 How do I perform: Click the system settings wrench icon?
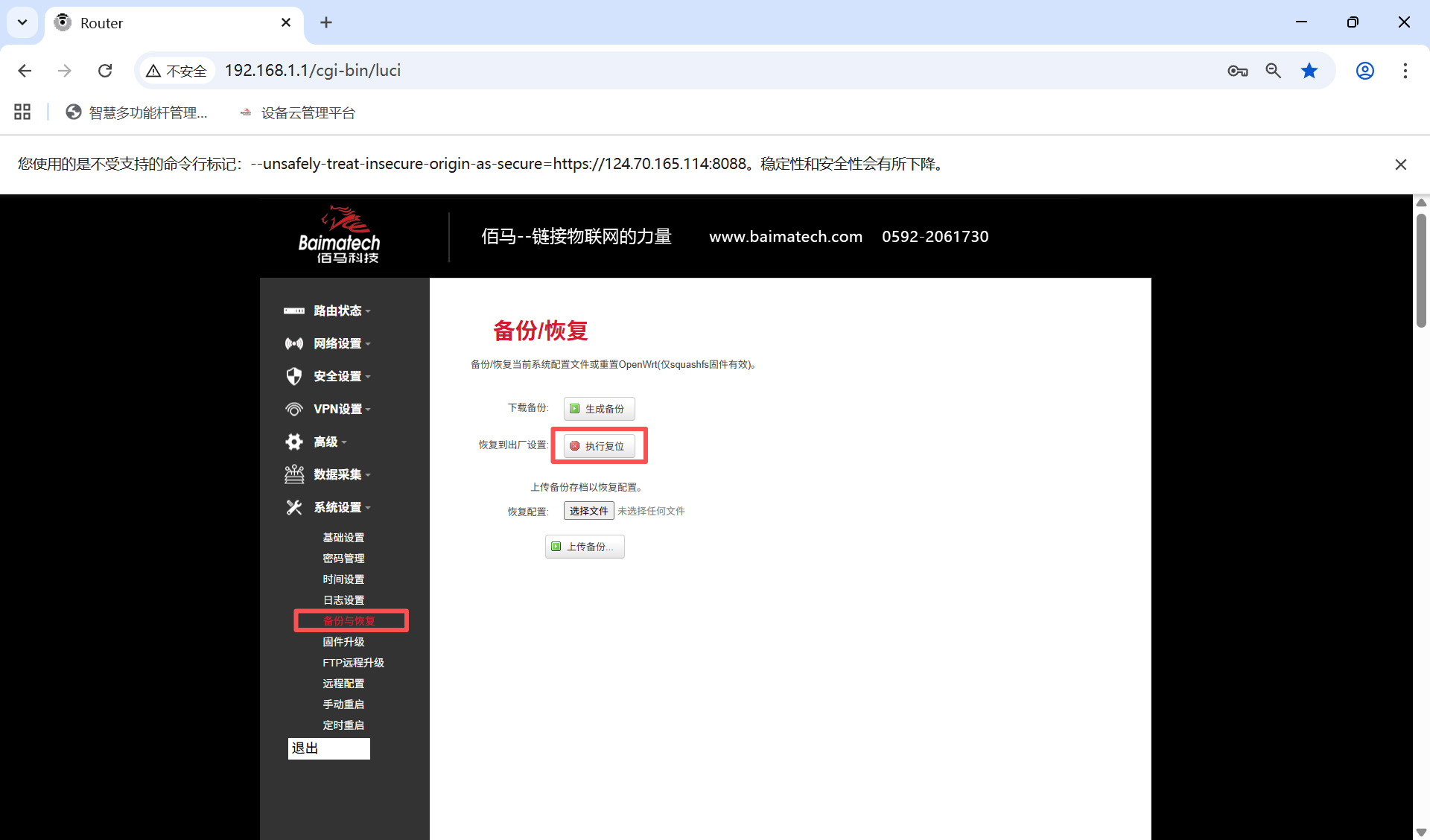click(294, 507)
